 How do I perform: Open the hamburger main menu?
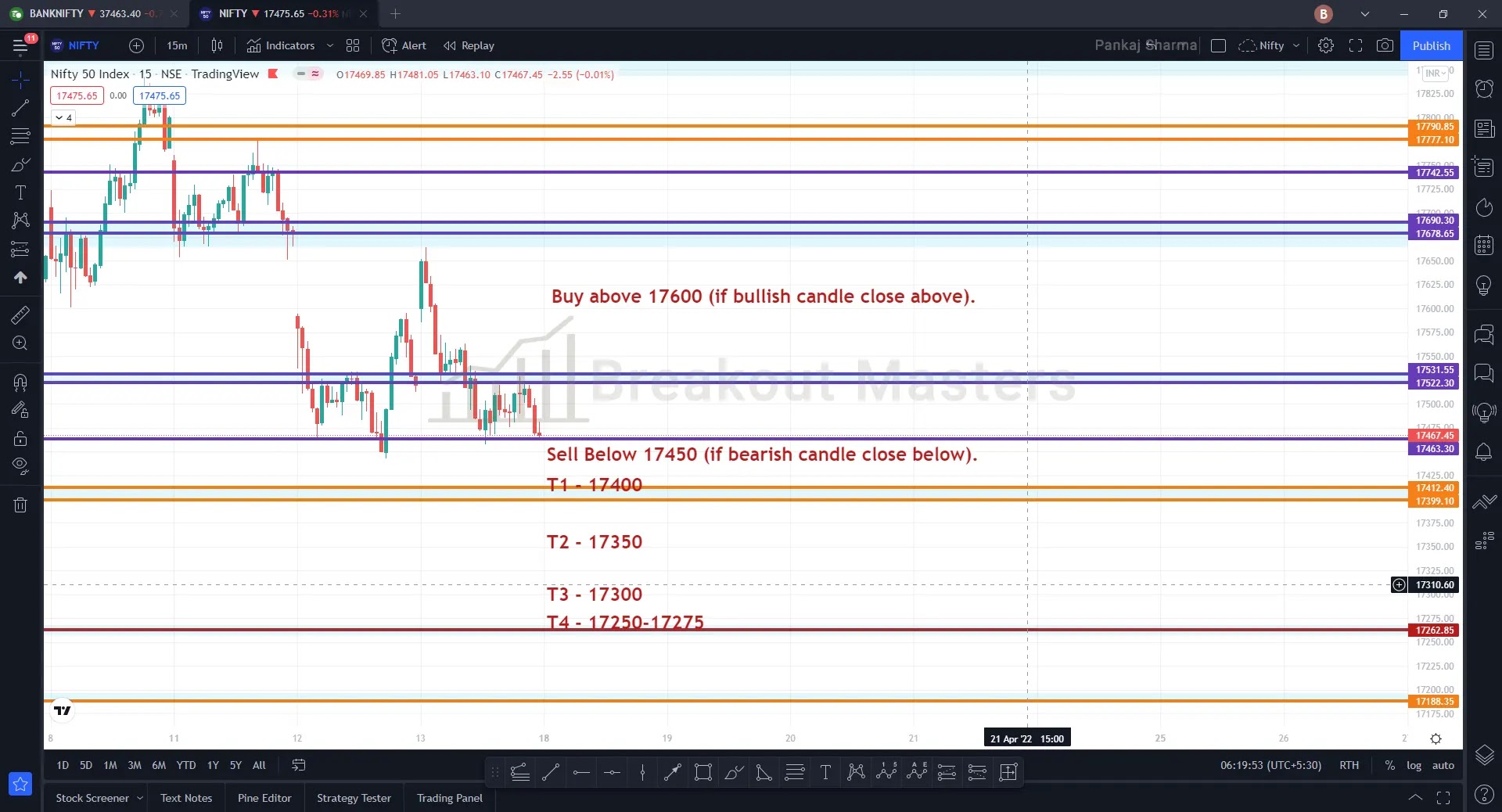[x=21, y=46]
